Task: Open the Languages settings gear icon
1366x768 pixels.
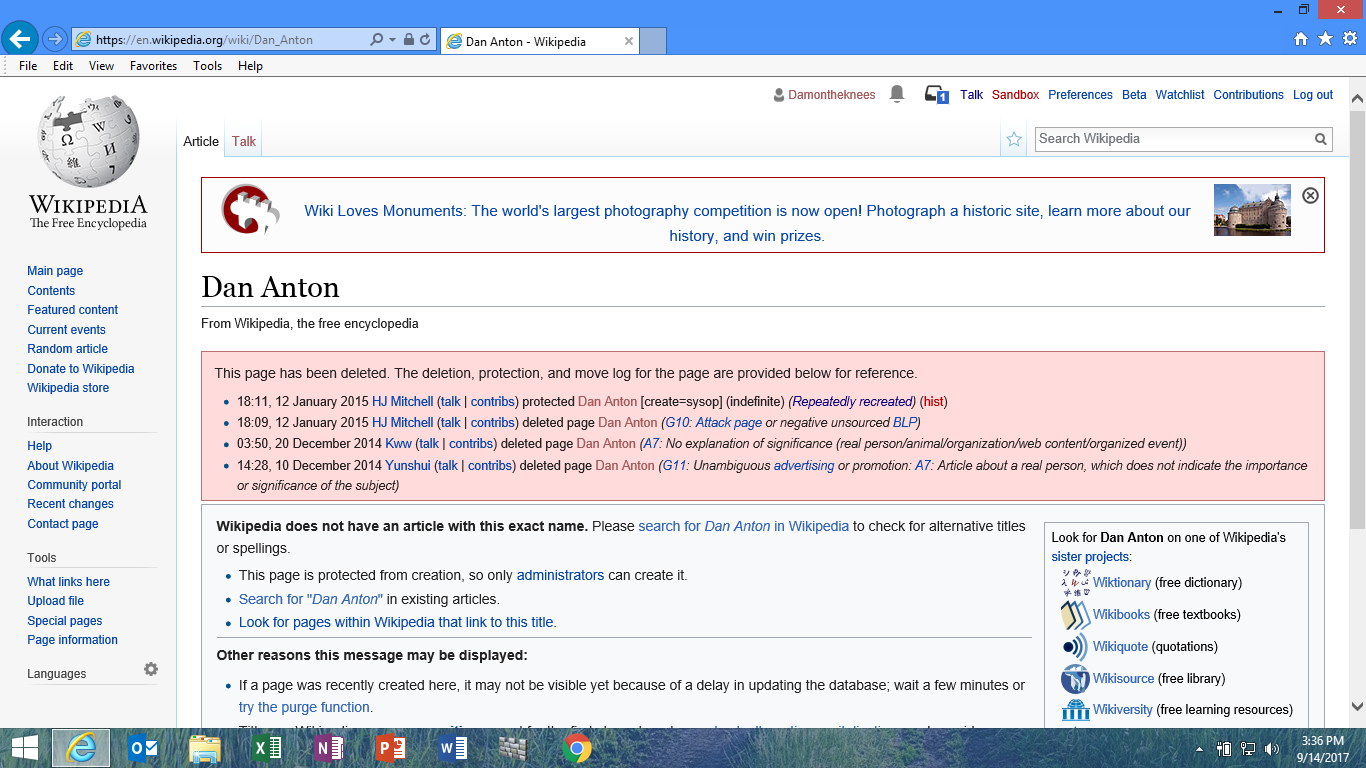Action: [151, 669]
